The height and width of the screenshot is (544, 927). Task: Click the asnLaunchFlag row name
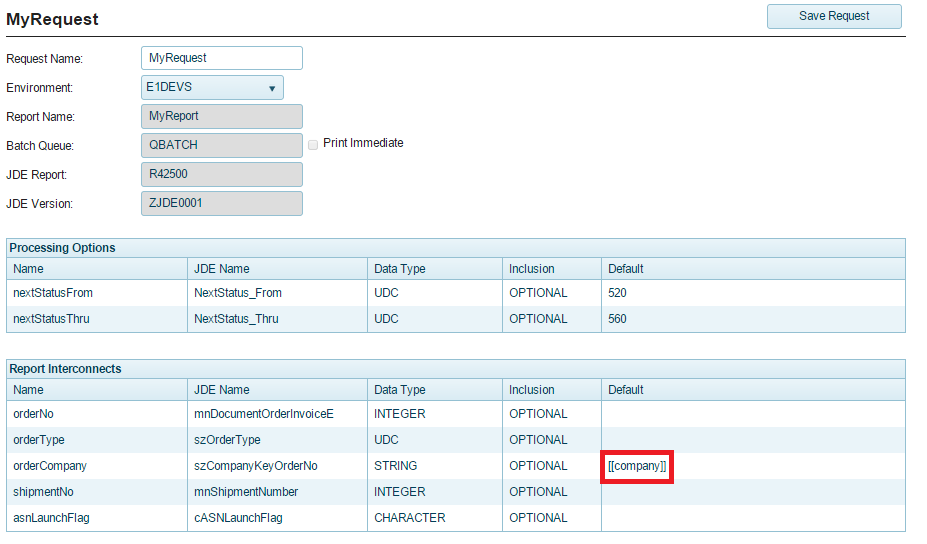click(51, 518)
